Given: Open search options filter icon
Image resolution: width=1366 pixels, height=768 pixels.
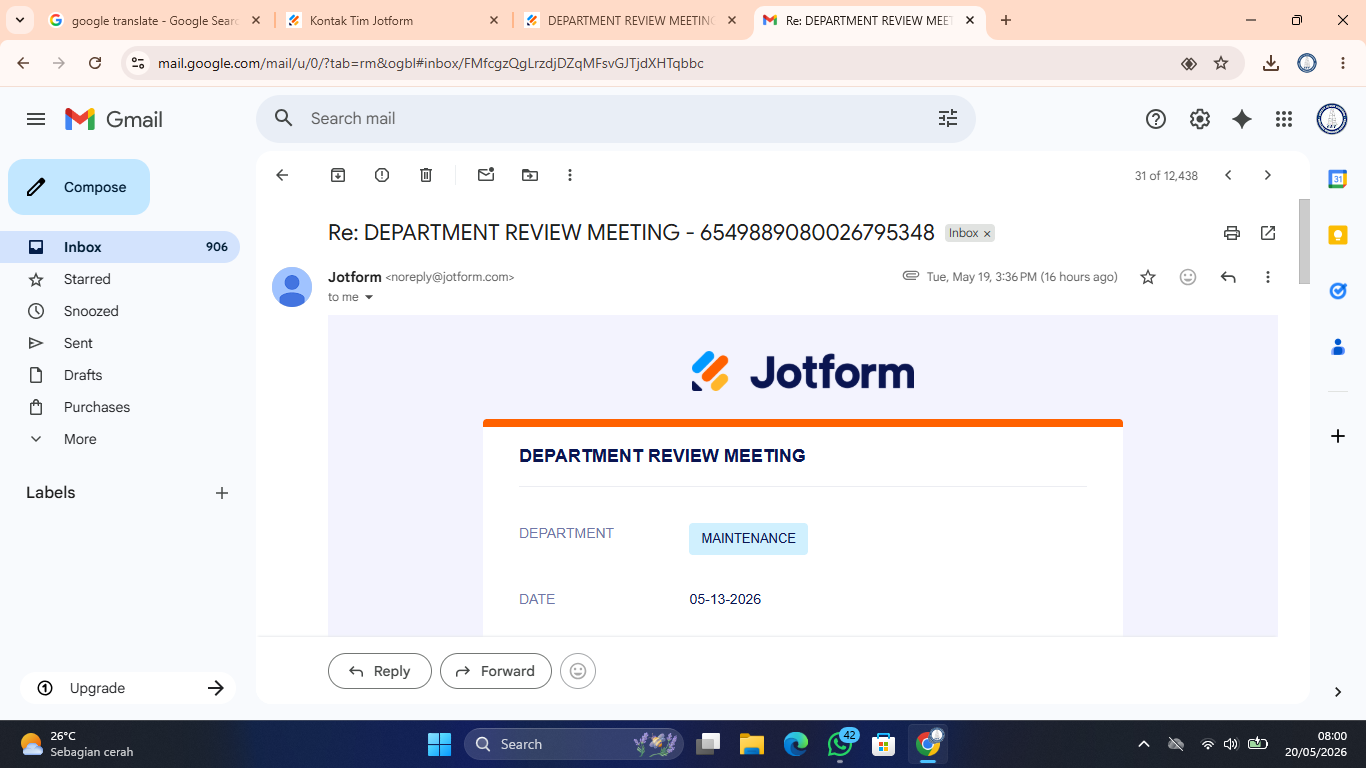Looking at the screenshot, I should pyautogui.click(x=948, y=118).
